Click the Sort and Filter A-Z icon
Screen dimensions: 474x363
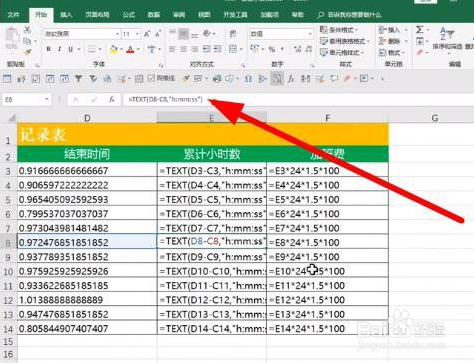[447, 34]
